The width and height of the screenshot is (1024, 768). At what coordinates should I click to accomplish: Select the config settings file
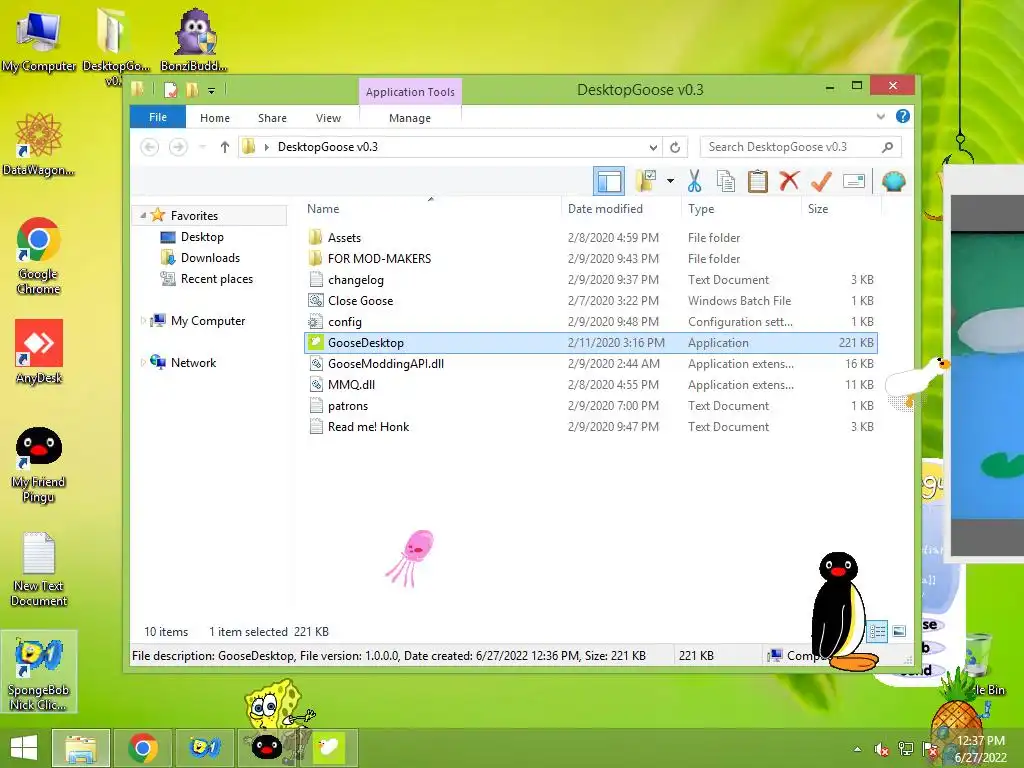[591, 321]
